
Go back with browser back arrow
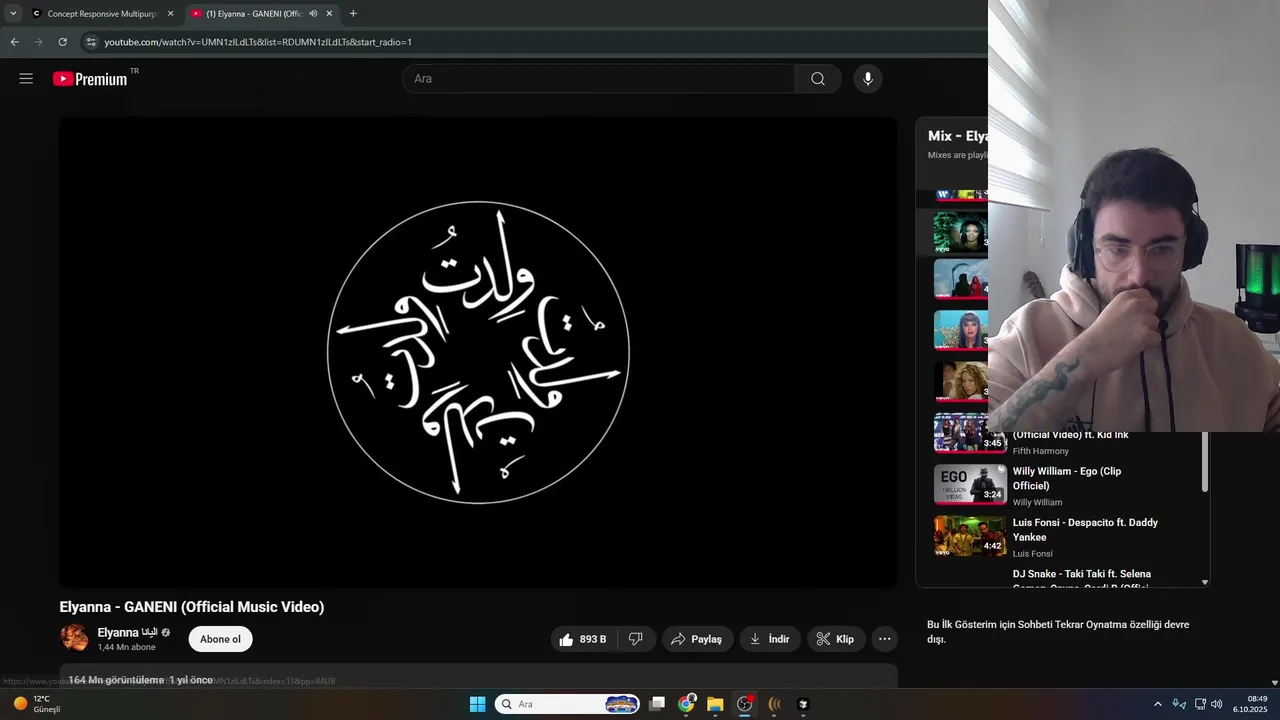point(14,42)
